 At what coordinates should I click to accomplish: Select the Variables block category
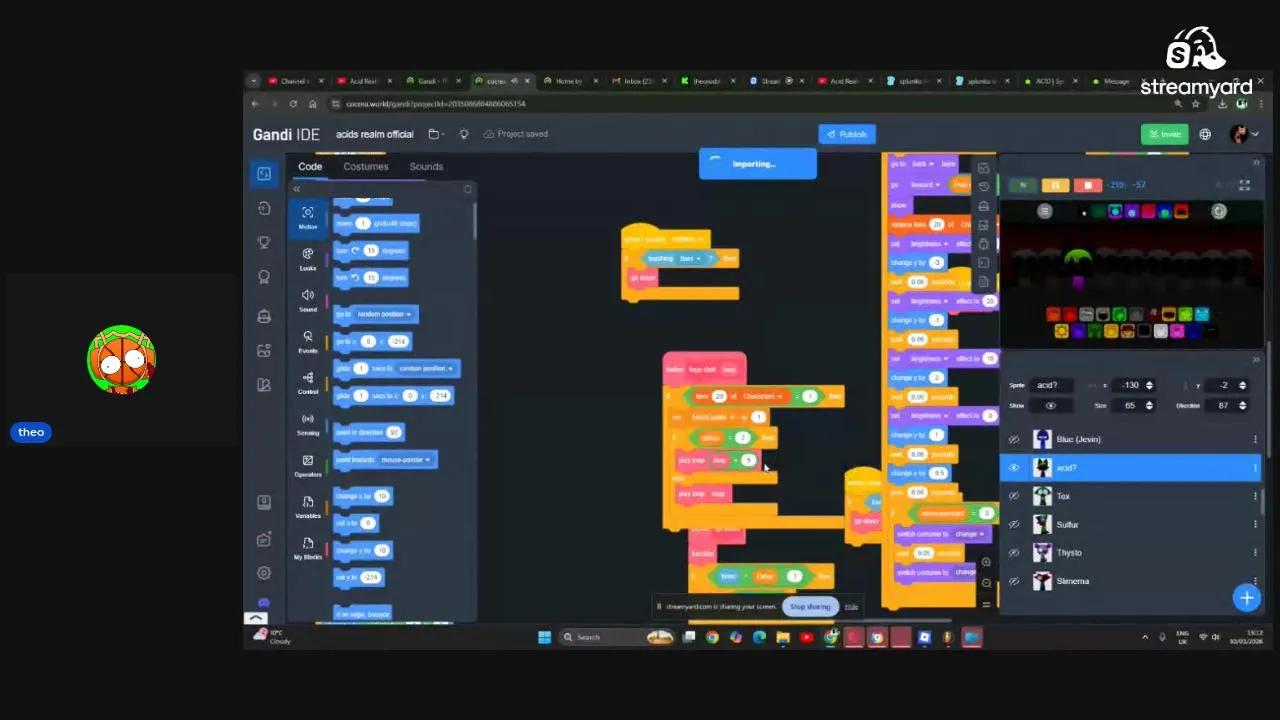[x=308, y=506]
